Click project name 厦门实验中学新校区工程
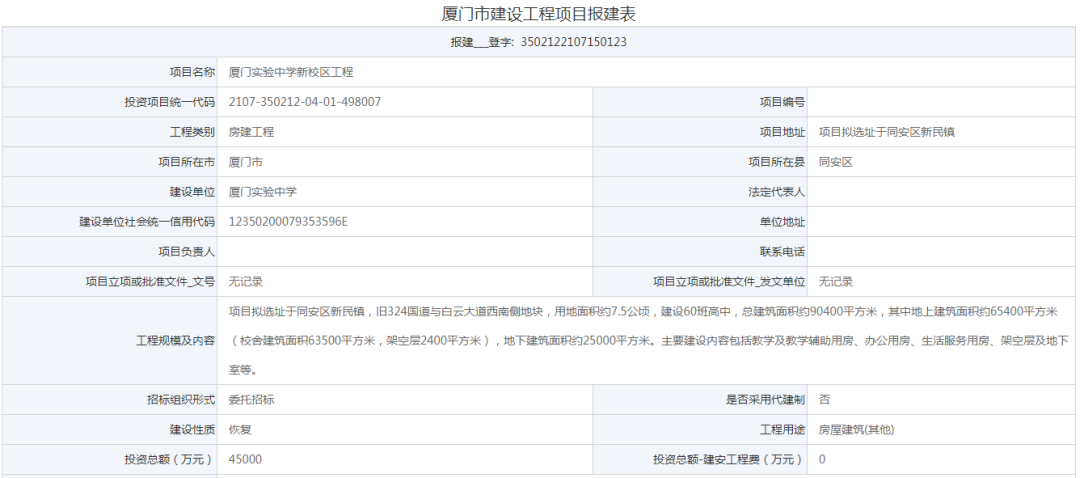Image resolution: width=1080 pixels, height=478 pixels. [x=291, y=72]
